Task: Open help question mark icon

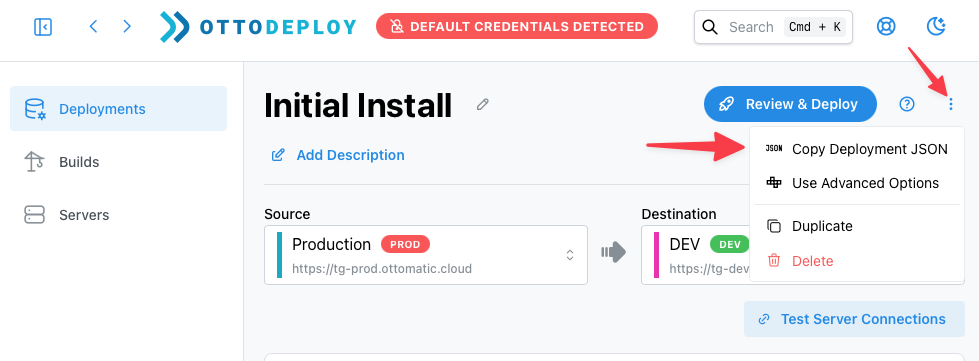Action: click(907, 104)
